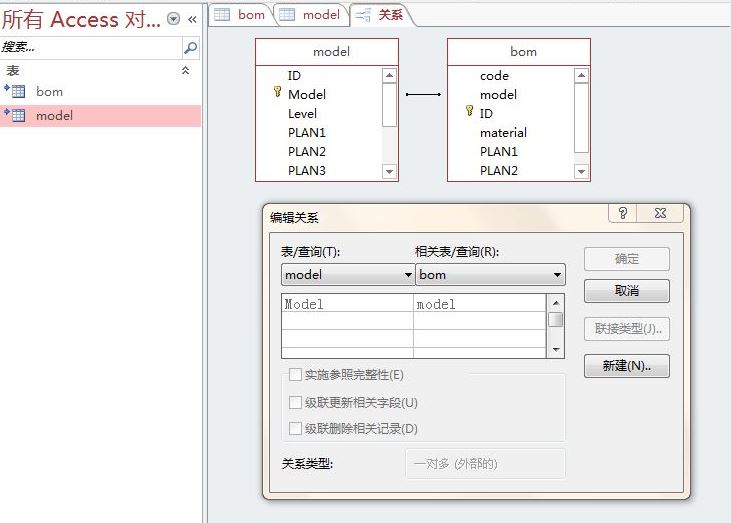The width and height of the screenshot is (731, 523).
Task: Open 联接类型 join type button
Action: pos(627,329)
